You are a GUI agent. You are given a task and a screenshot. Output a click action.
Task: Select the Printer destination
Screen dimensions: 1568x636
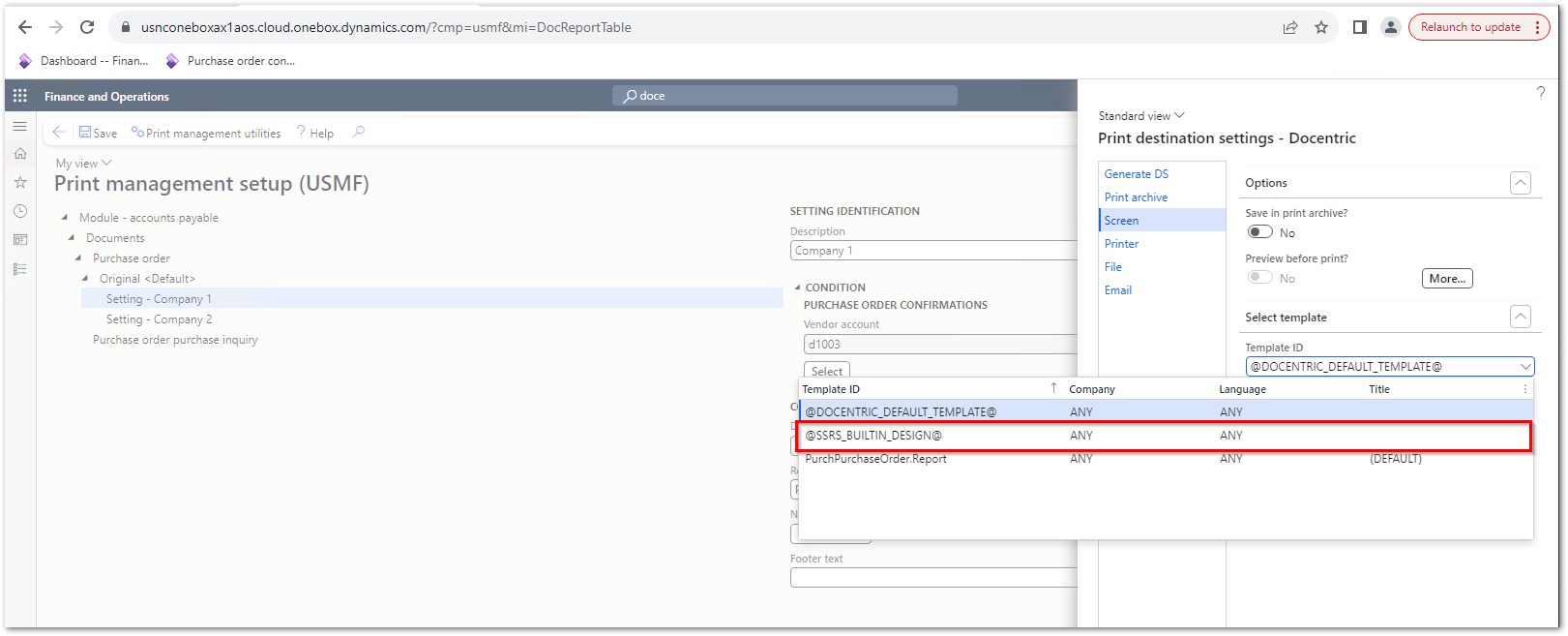(1121, 244)
